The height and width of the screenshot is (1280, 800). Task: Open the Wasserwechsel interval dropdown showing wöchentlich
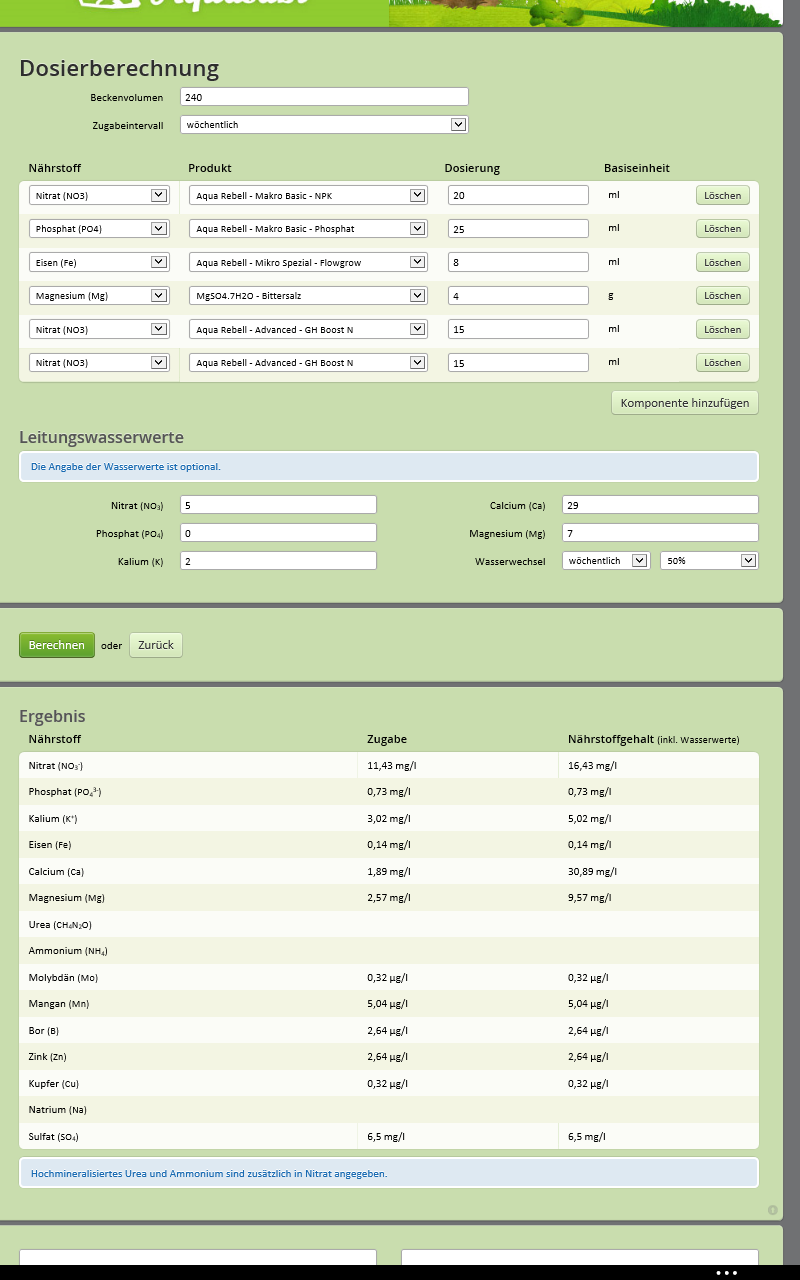606,561
